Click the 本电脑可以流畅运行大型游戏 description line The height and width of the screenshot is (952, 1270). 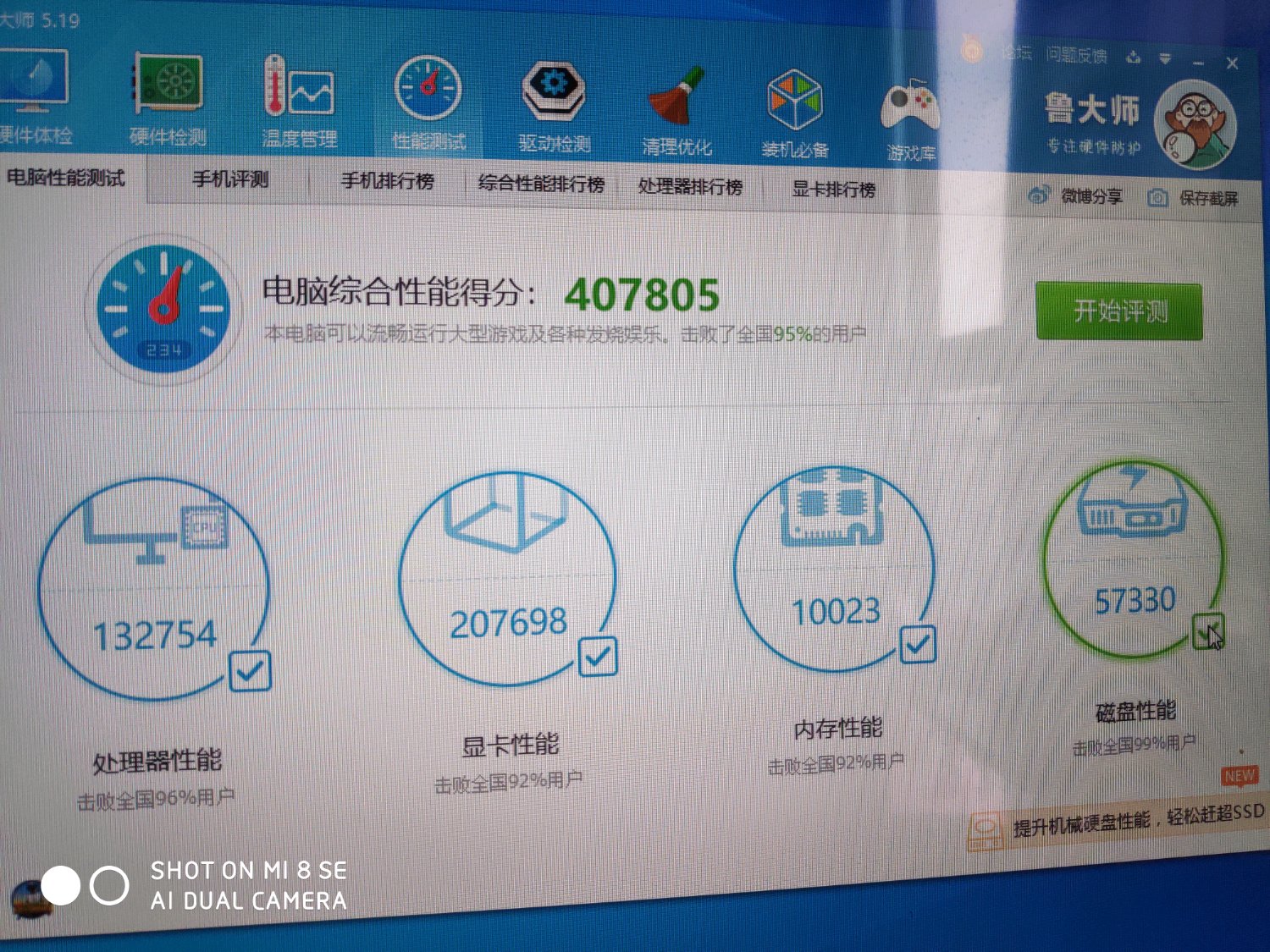564,334
